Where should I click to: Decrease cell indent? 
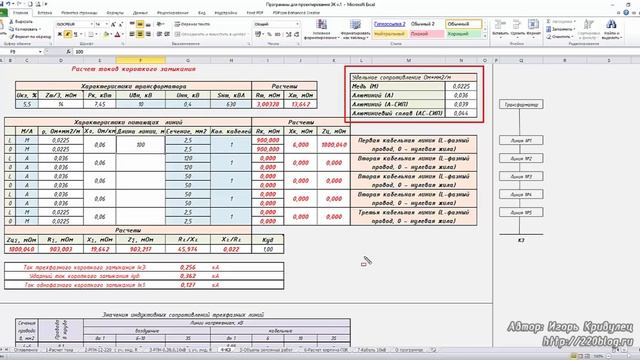pyautogui.click(x=159, y=34)
